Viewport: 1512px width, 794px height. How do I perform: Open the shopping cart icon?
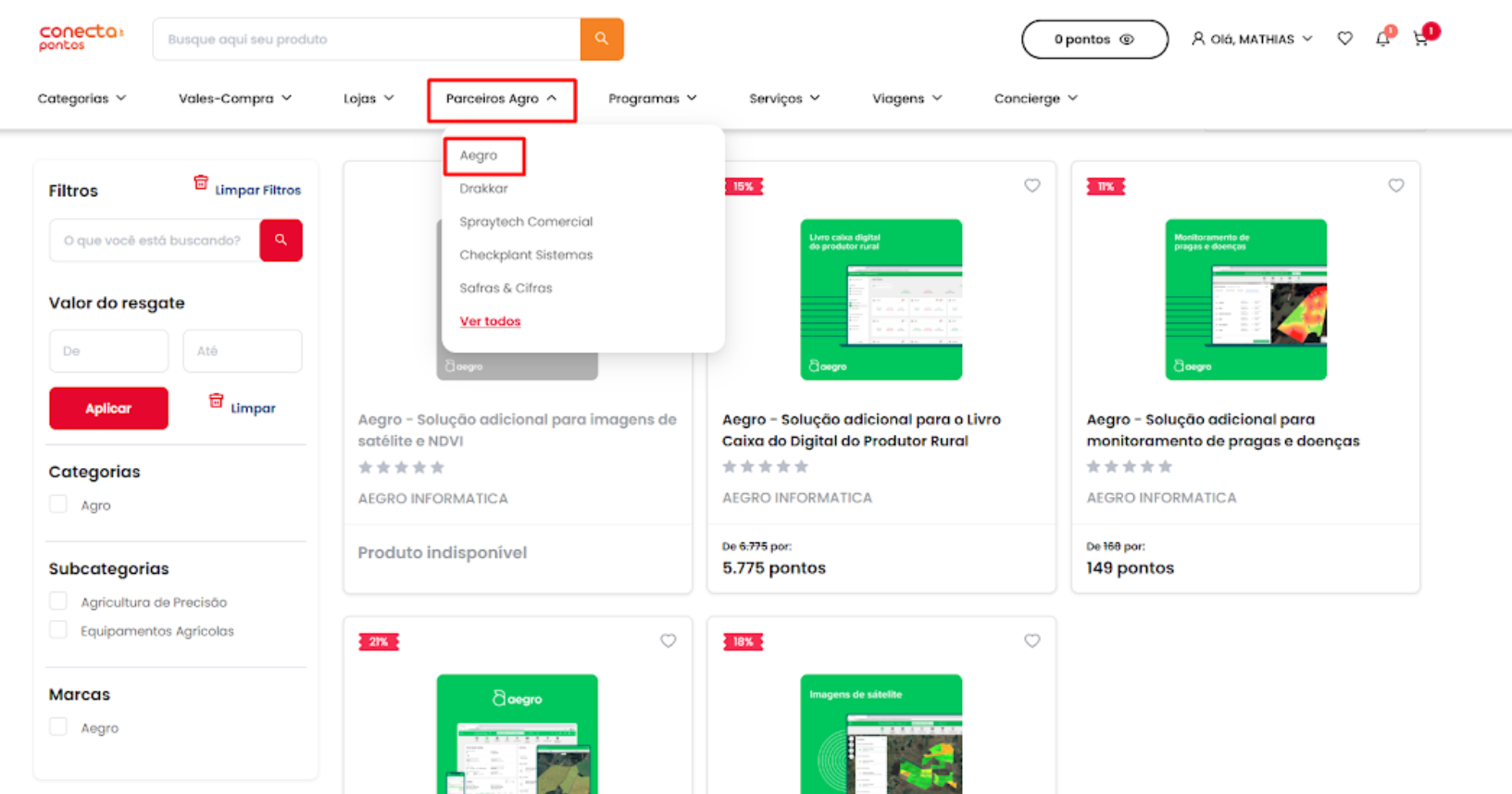tap(1421, 39)
